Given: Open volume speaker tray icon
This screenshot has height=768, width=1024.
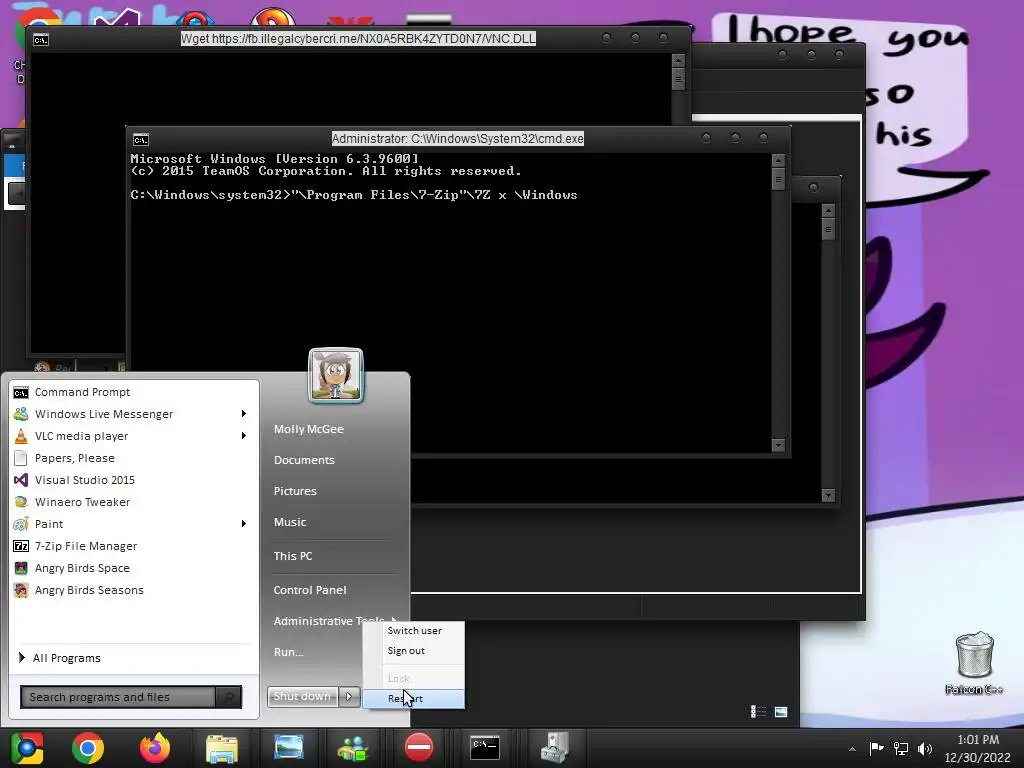Looking at the screenshot, I should point(925,748).
